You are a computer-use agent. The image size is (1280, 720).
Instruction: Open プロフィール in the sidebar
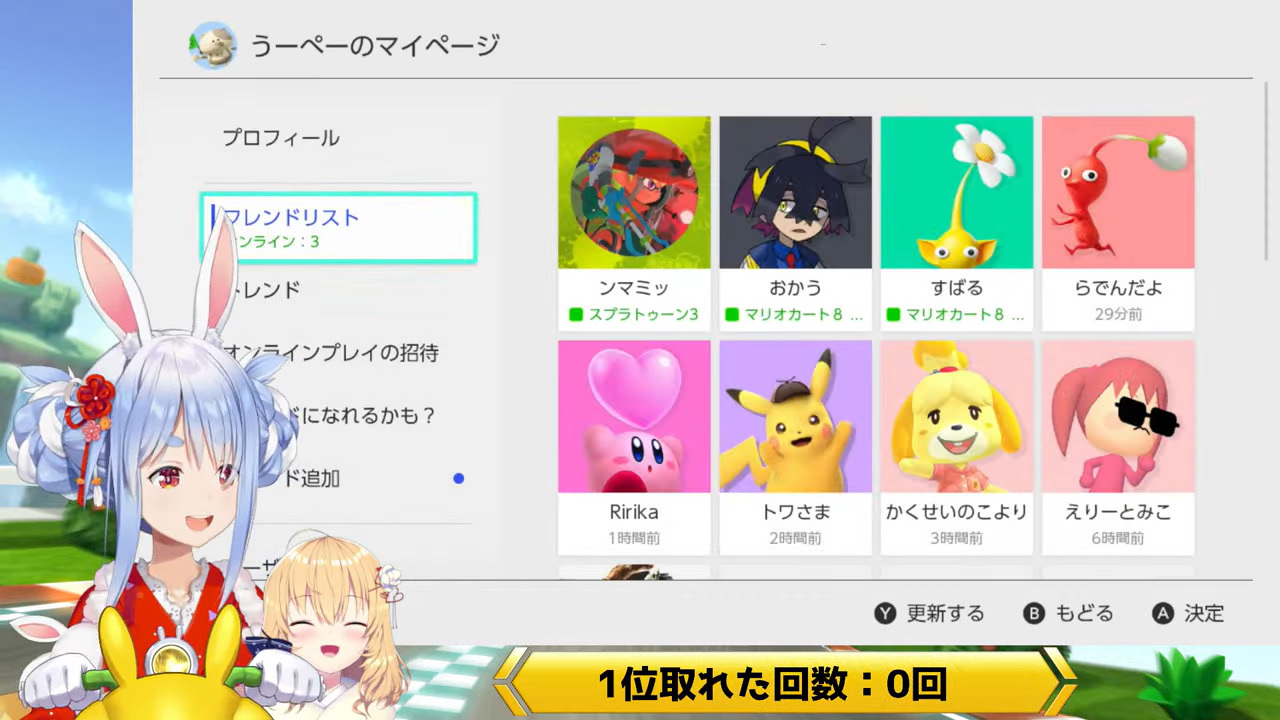(x=281, y=138)
